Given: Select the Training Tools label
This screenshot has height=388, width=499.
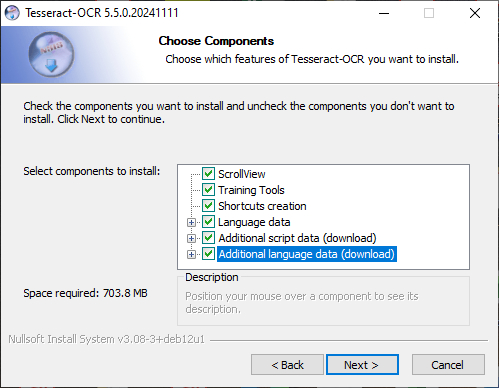Looking at the screenshot, I should pyautogui.click(x=251, y=190).
